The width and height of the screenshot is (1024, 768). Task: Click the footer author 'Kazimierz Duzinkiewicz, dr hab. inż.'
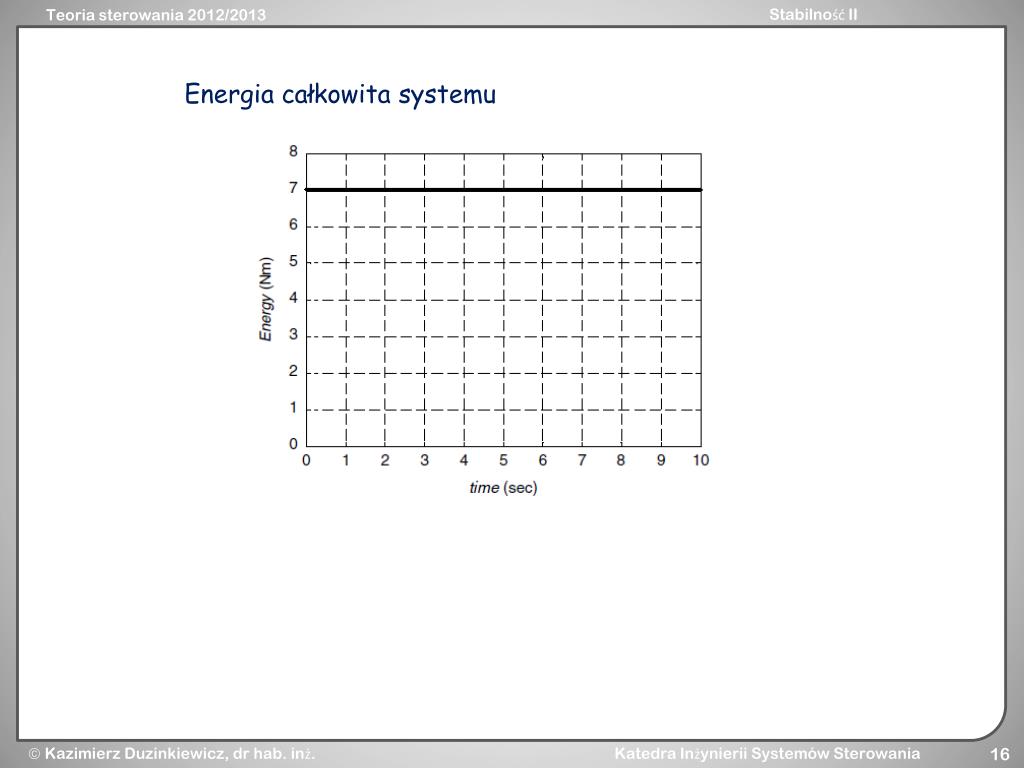172,754
